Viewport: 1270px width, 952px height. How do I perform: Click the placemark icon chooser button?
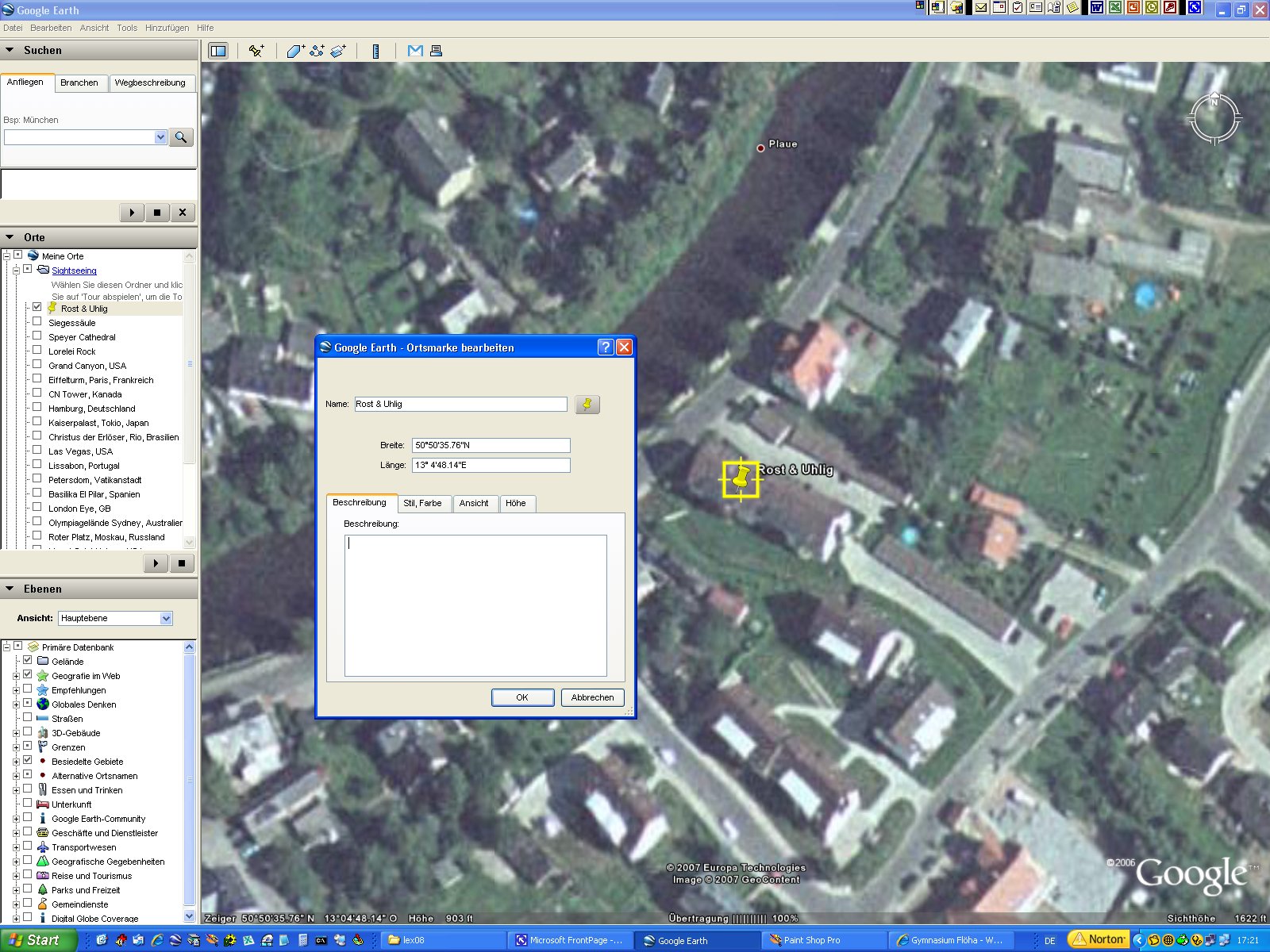pyautogui.click(x=587, y=405)
